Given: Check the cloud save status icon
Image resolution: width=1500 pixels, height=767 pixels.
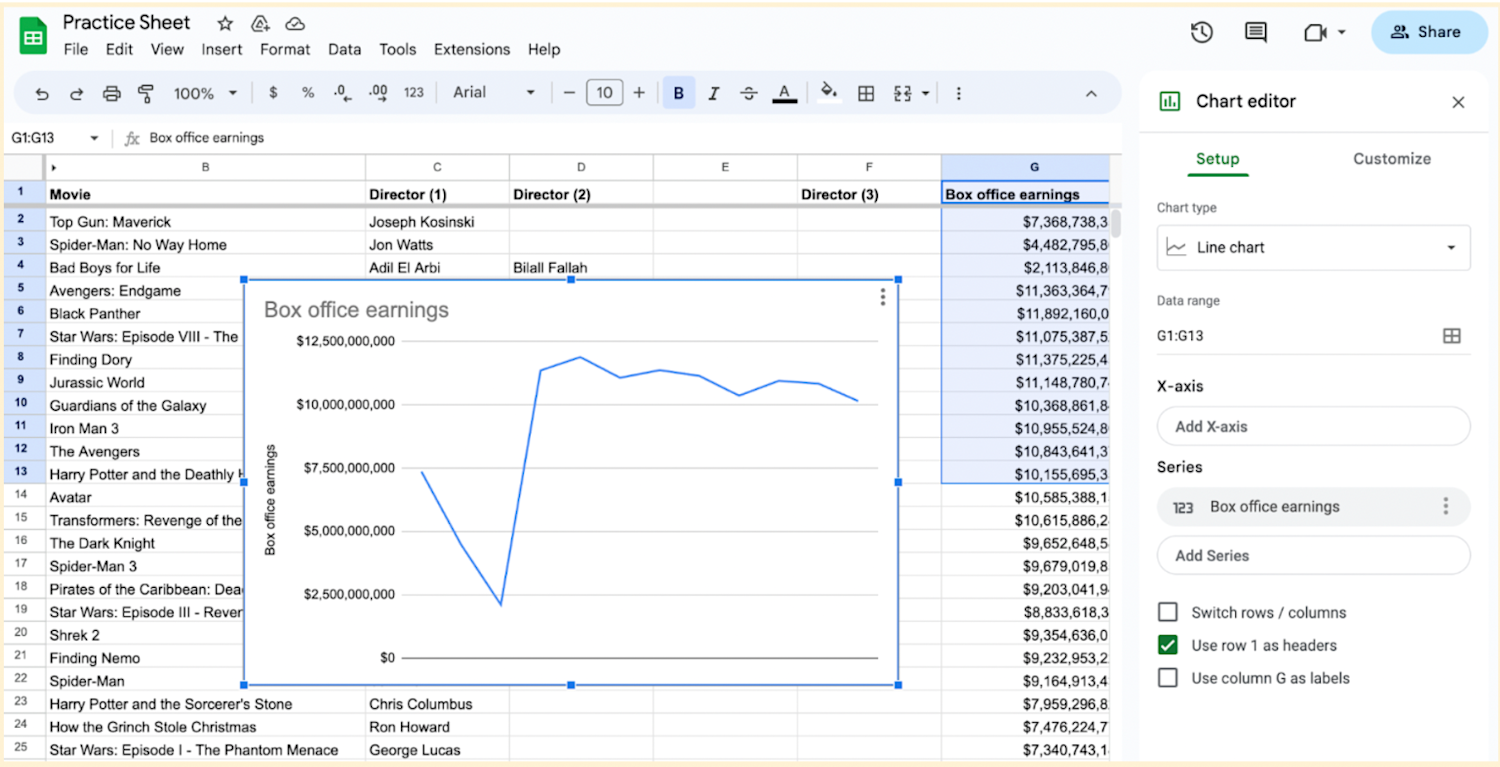Looking at the screenshot, I should (x=295, y=23).
